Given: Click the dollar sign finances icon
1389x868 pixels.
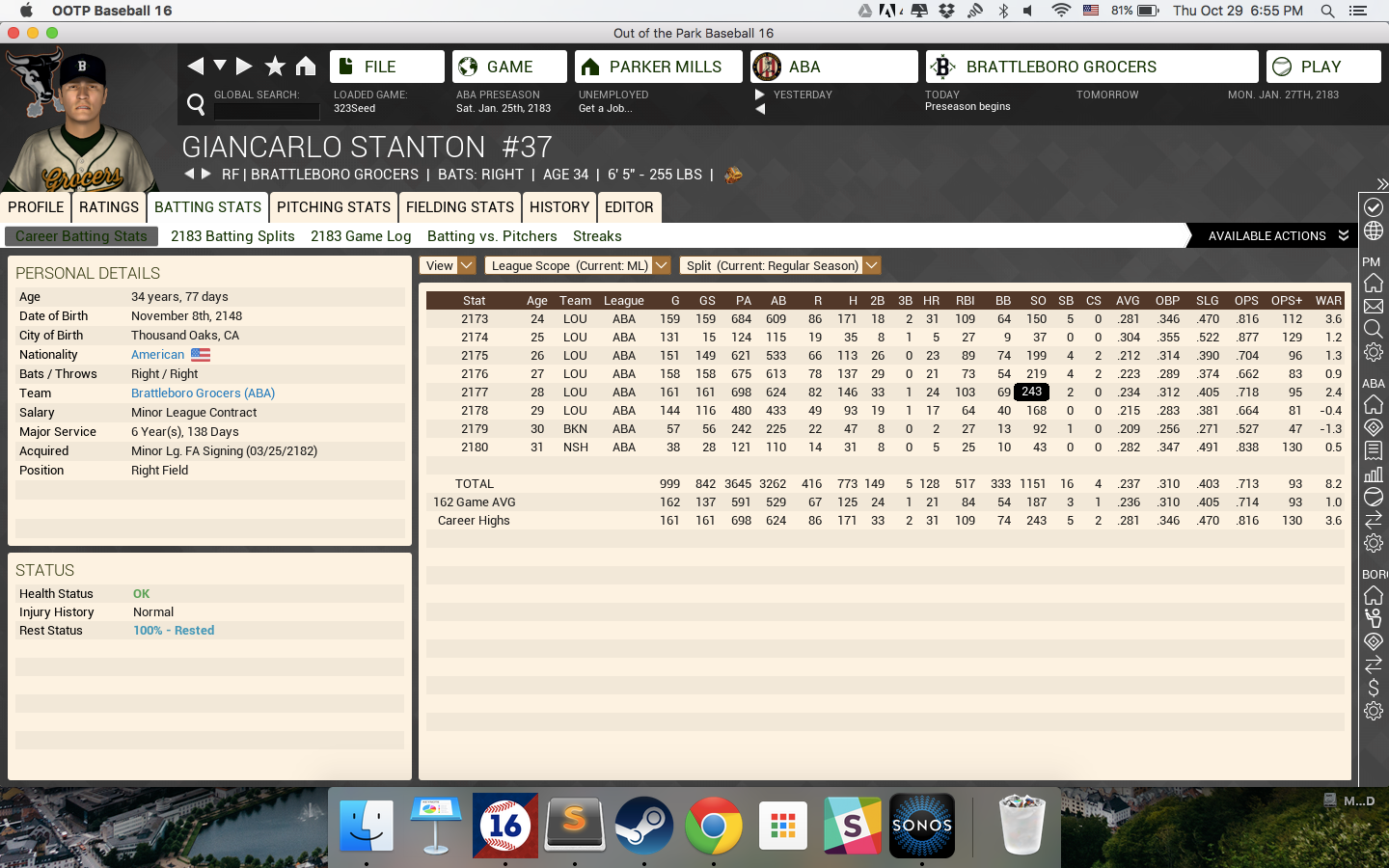Looking at the screenshot, I should pyautogui.click(x=1373, y=688).
